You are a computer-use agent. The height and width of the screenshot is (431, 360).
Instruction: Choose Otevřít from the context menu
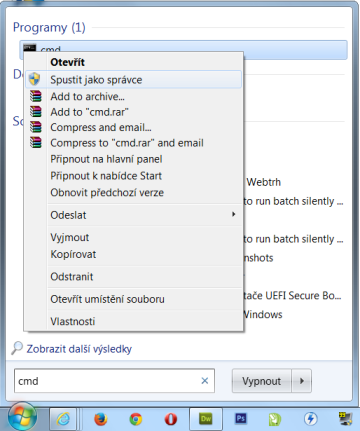[x=133, y=62]
